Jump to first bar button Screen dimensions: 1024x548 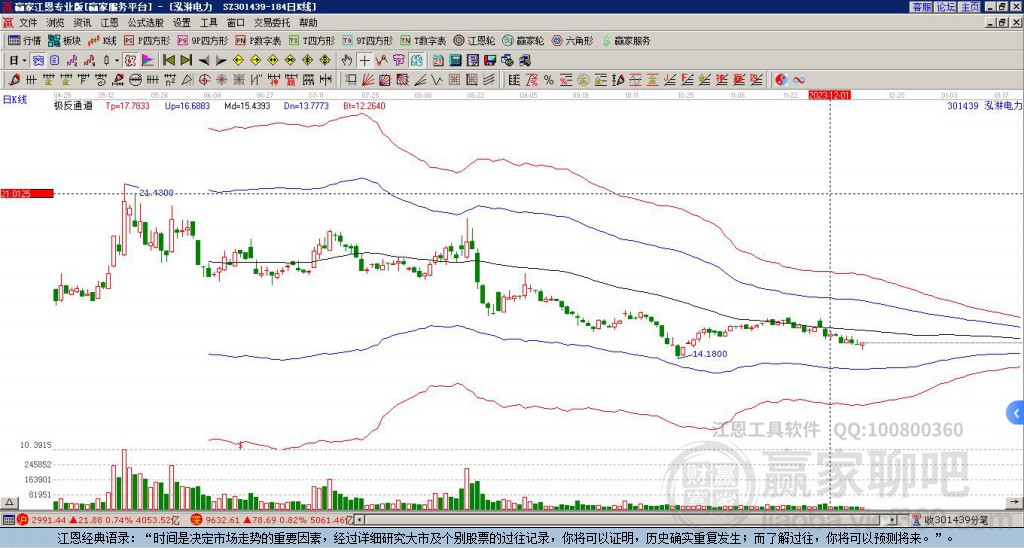coord(168,61)
